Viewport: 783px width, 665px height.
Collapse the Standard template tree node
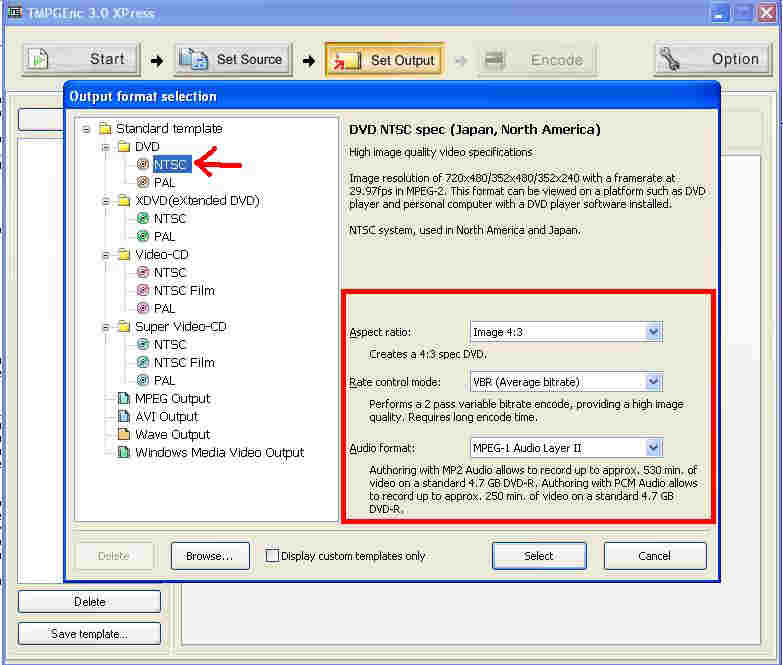86,129
